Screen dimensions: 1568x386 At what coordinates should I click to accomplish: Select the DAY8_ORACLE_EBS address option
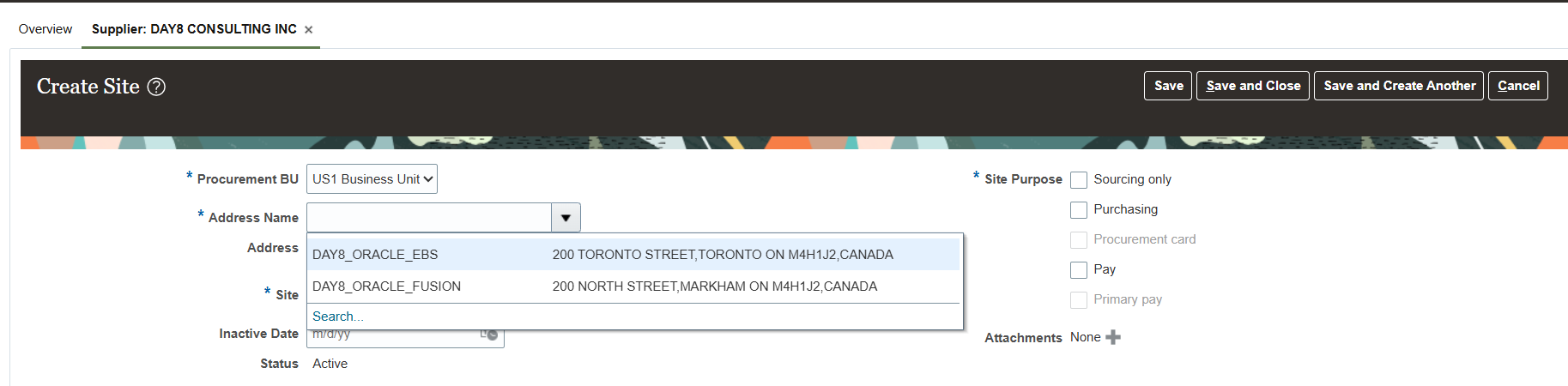(x=633, y=255)
